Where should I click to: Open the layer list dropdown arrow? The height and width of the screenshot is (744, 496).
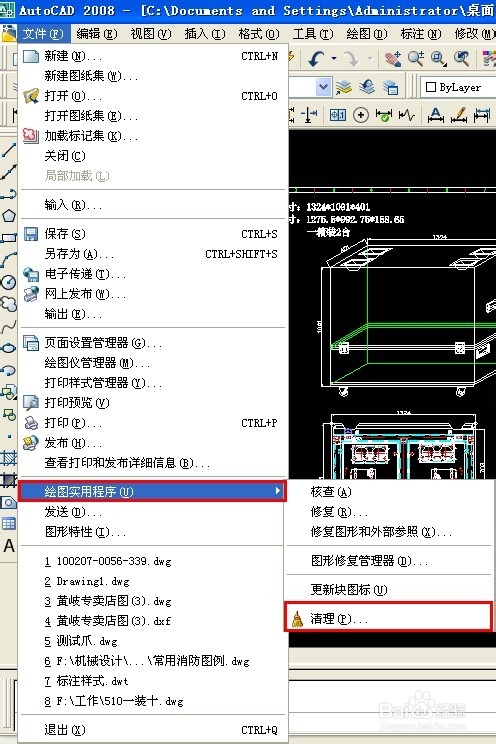[323, 87]
